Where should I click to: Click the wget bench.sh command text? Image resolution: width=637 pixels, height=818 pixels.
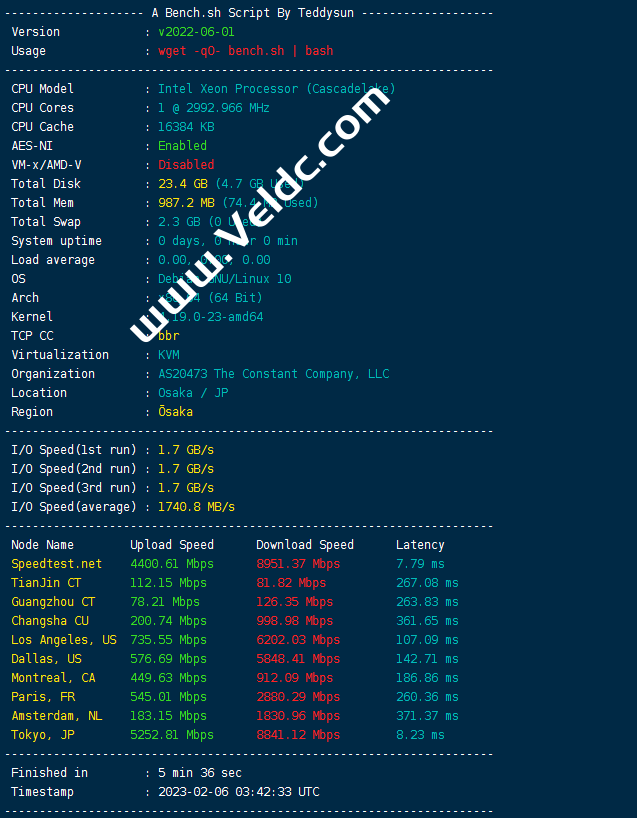246,51
